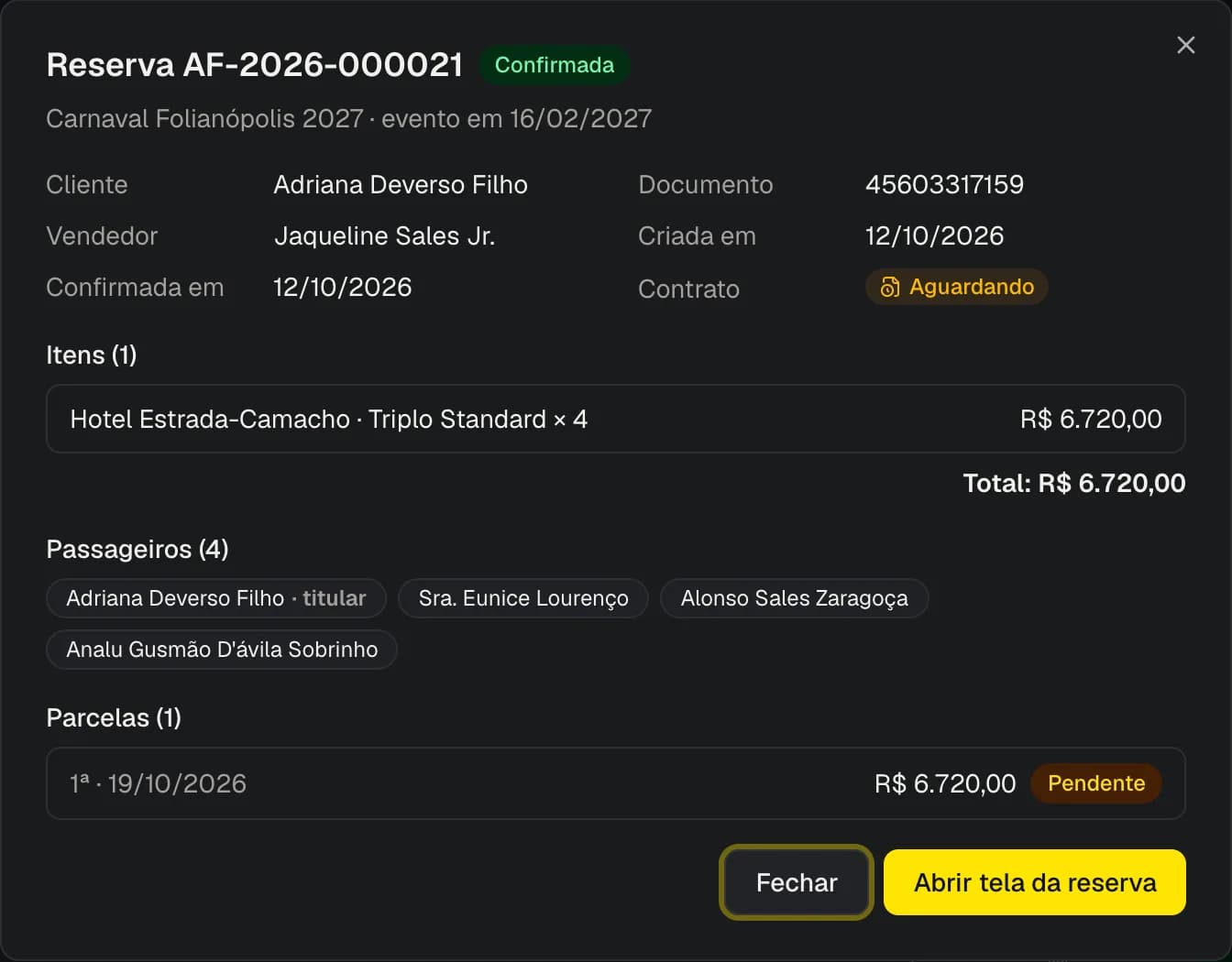1232x962 pixels.
Task: Click the item price R$ 6.720,00
Action: click(1091, 419)
